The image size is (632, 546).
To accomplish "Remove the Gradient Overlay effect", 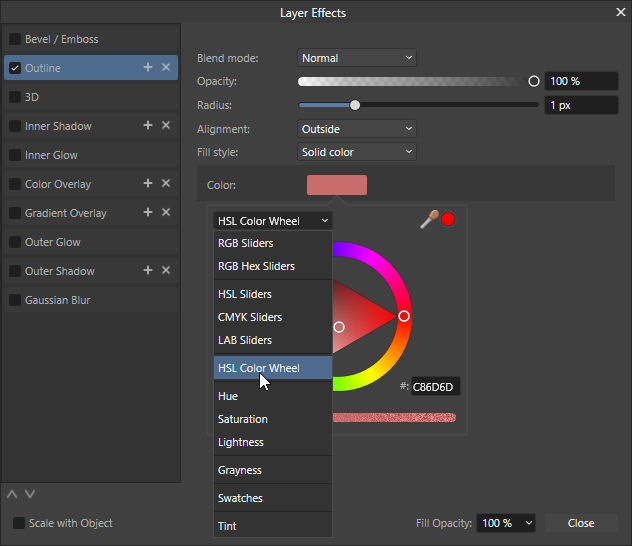I will point(166,212).
